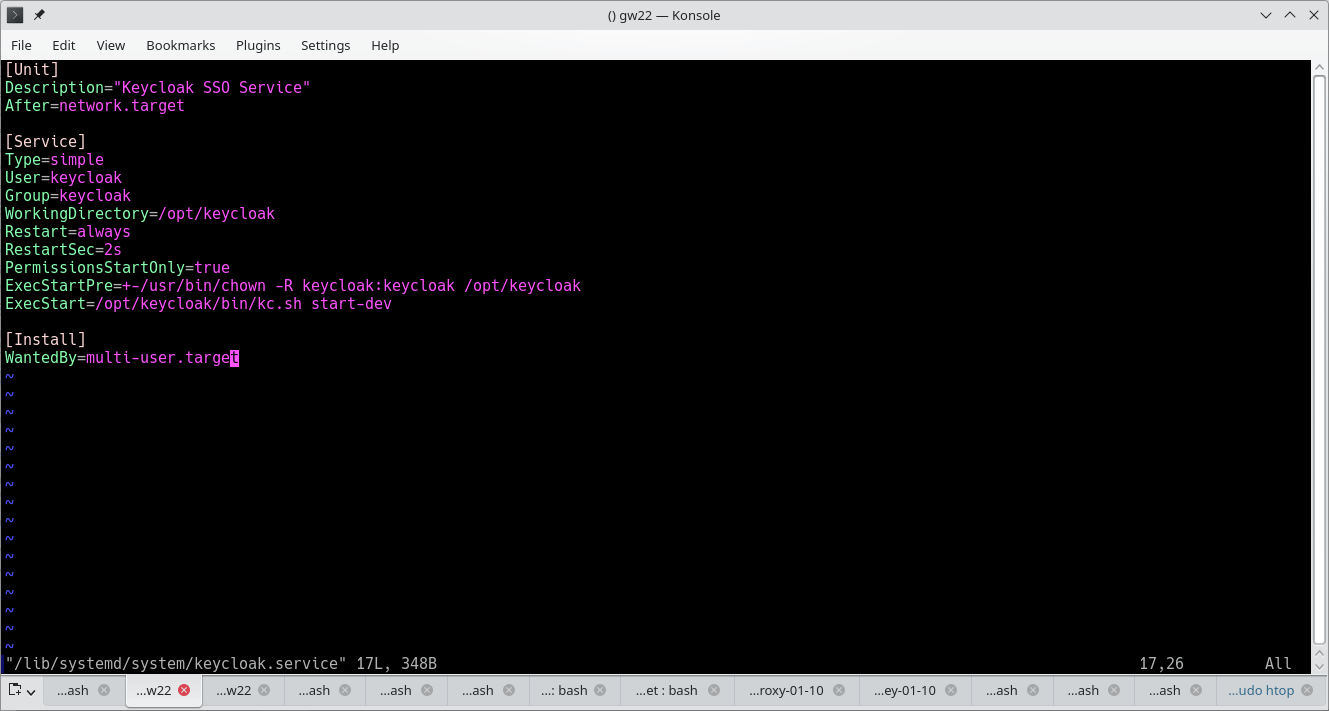Click the scrollbar up arrow
The width and height of the screenshot is (1329, 711).
click(x=1321, y=68)
